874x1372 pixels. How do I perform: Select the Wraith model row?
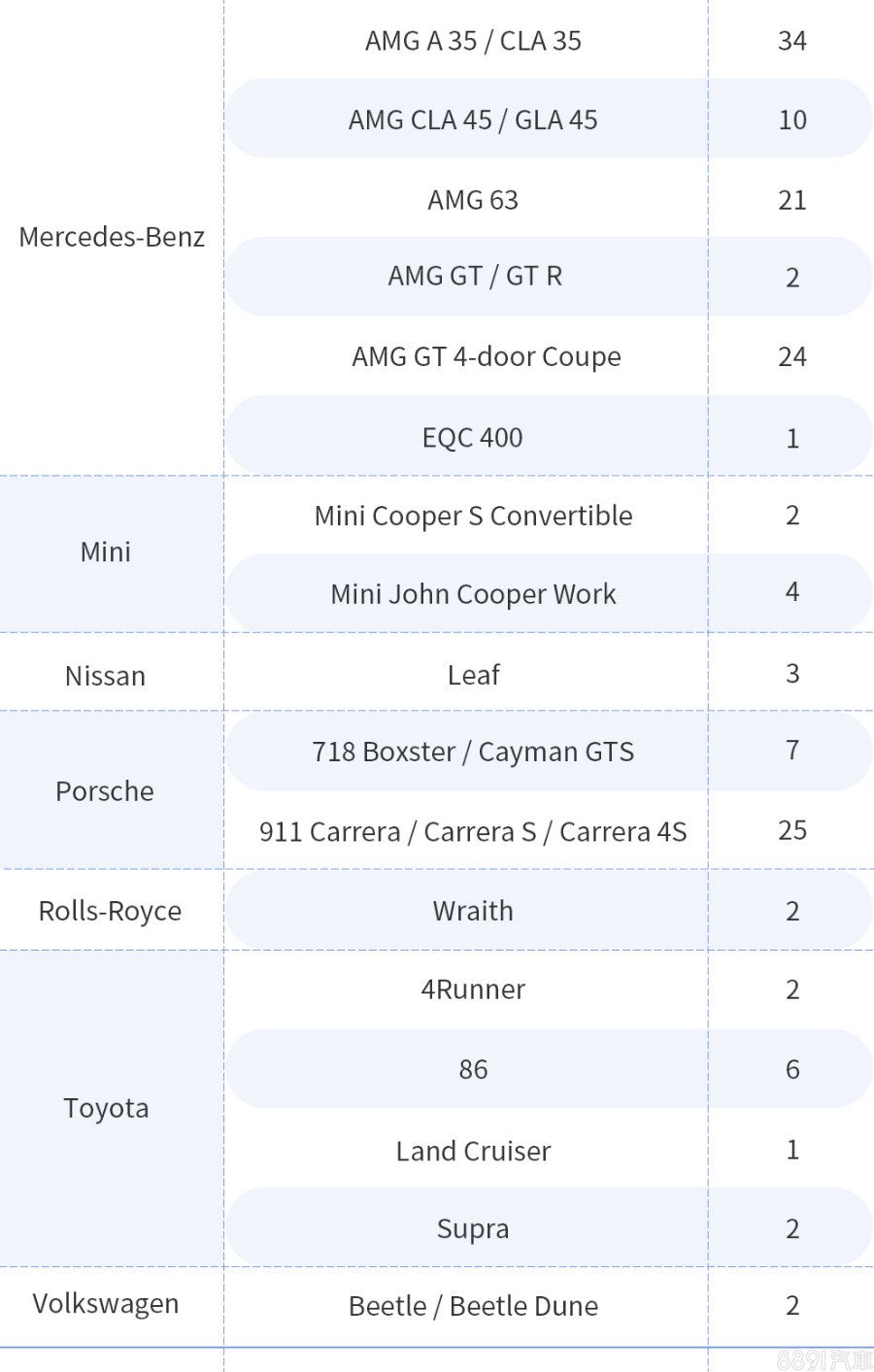(473, 911)
